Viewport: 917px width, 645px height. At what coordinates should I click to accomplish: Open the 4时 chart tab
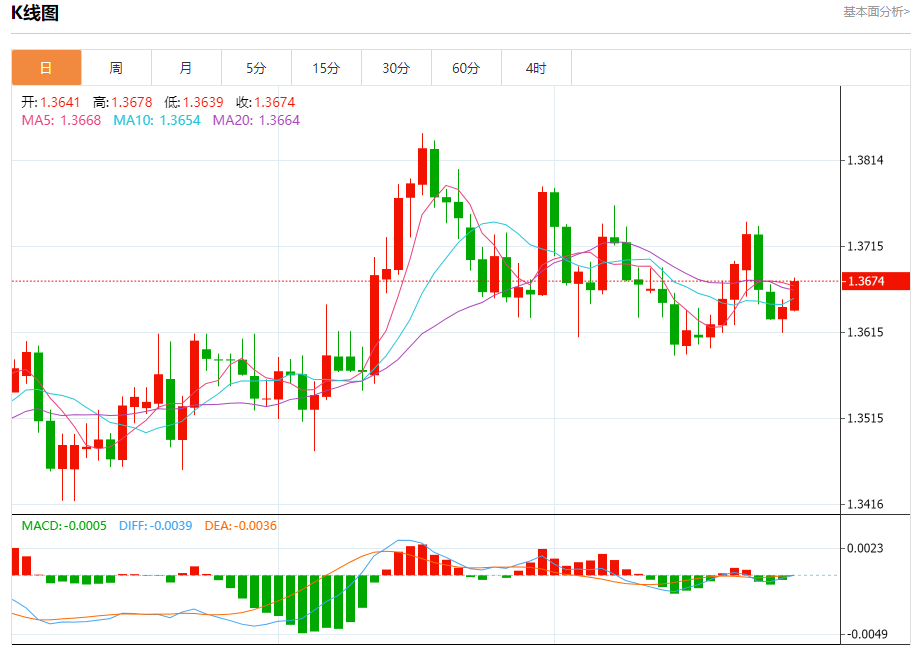point(536,68)
